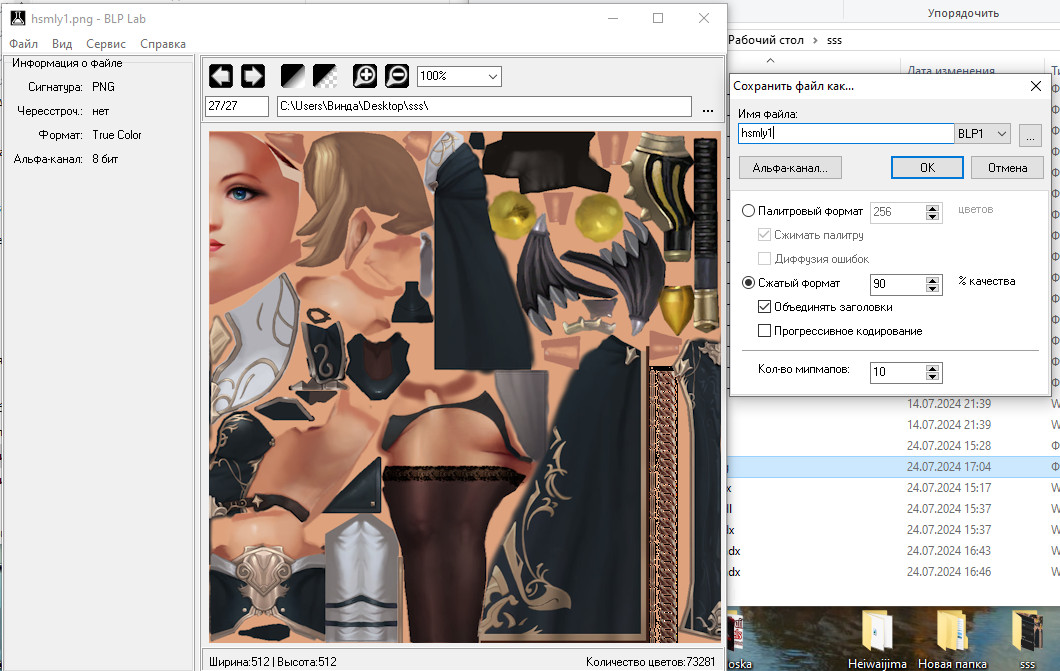Sort by Дата изменения column header
The height and width of the screenshot is (671, 1060).
click(950, 70)
